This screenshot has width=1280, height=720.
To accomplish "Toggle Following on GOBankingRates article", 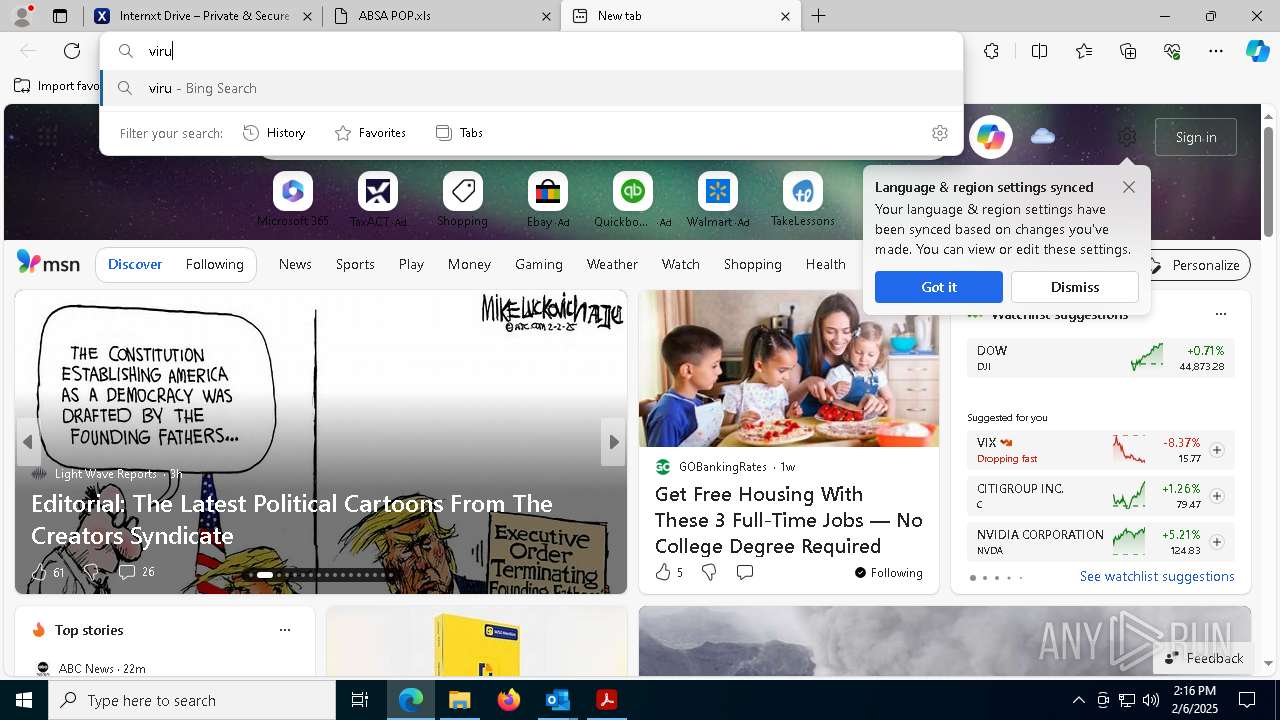I will (x=888, y=573).
